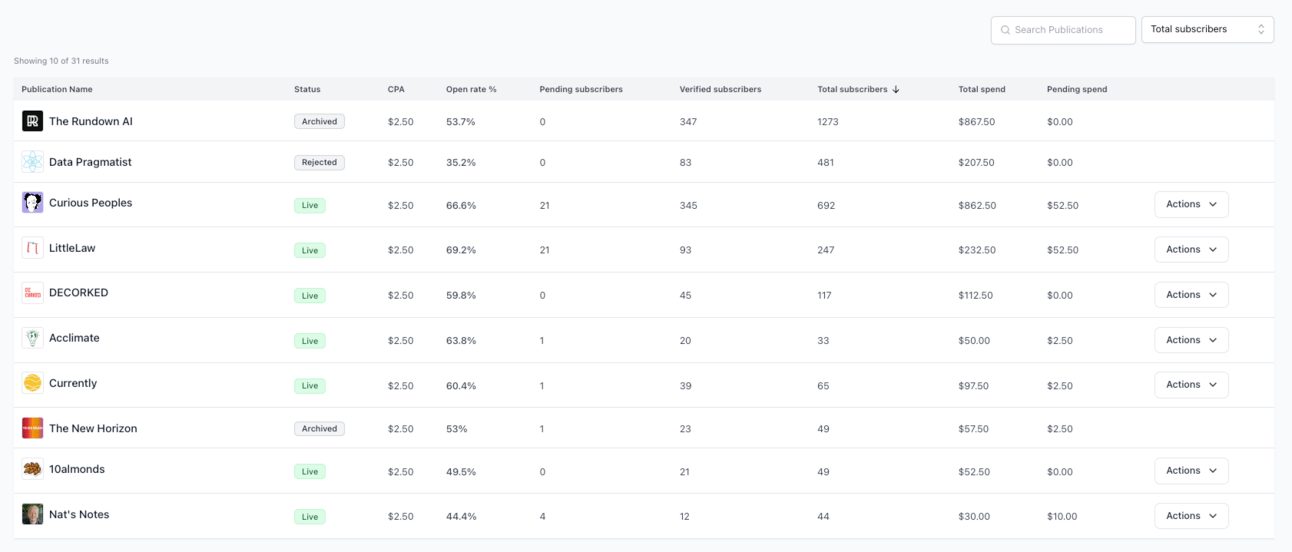This screenshot has width=1292, height=552.
Task: Click the Data Pragmatist atom logo
Action: coord(33,162)
